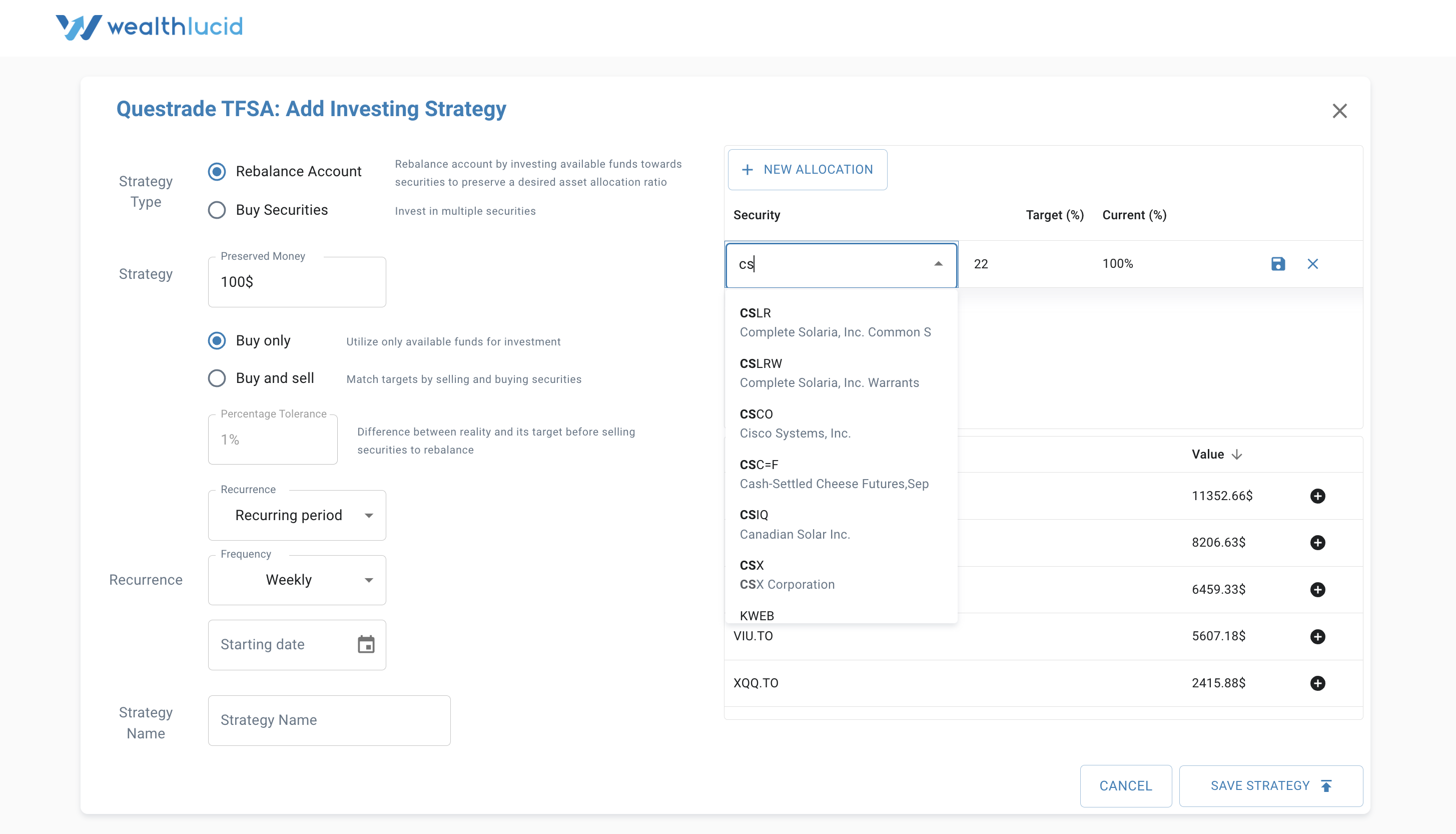Image resolution: width=1456 pixels, height=834 pixels.
Task: Add XQQ.TO with its plus icon
Action: (1317, 683)
